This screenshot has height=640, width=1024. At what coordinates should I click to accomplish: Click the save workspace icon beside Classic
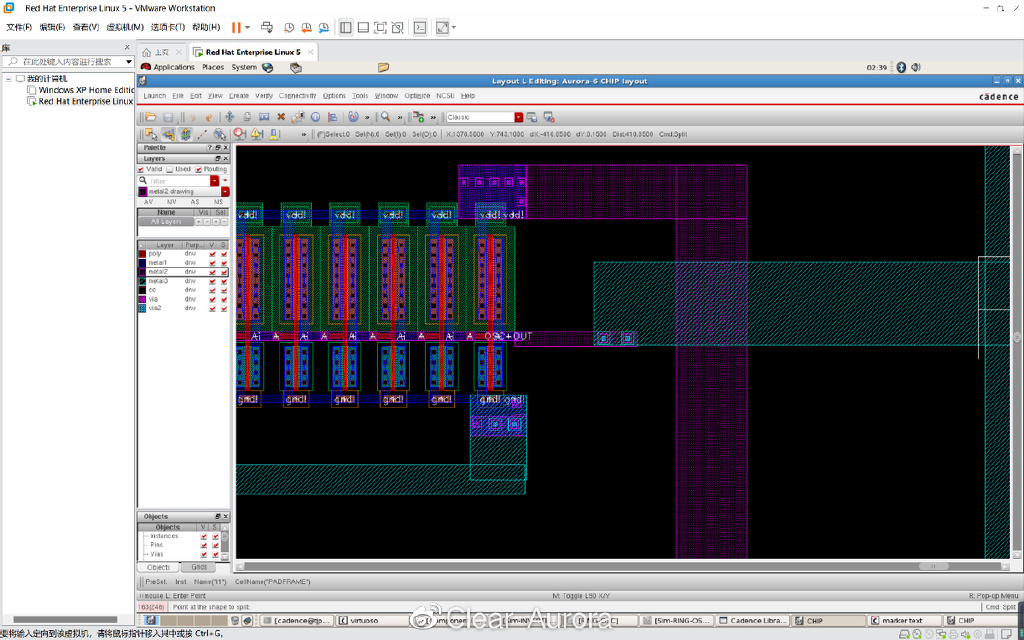tap(532, 117)
